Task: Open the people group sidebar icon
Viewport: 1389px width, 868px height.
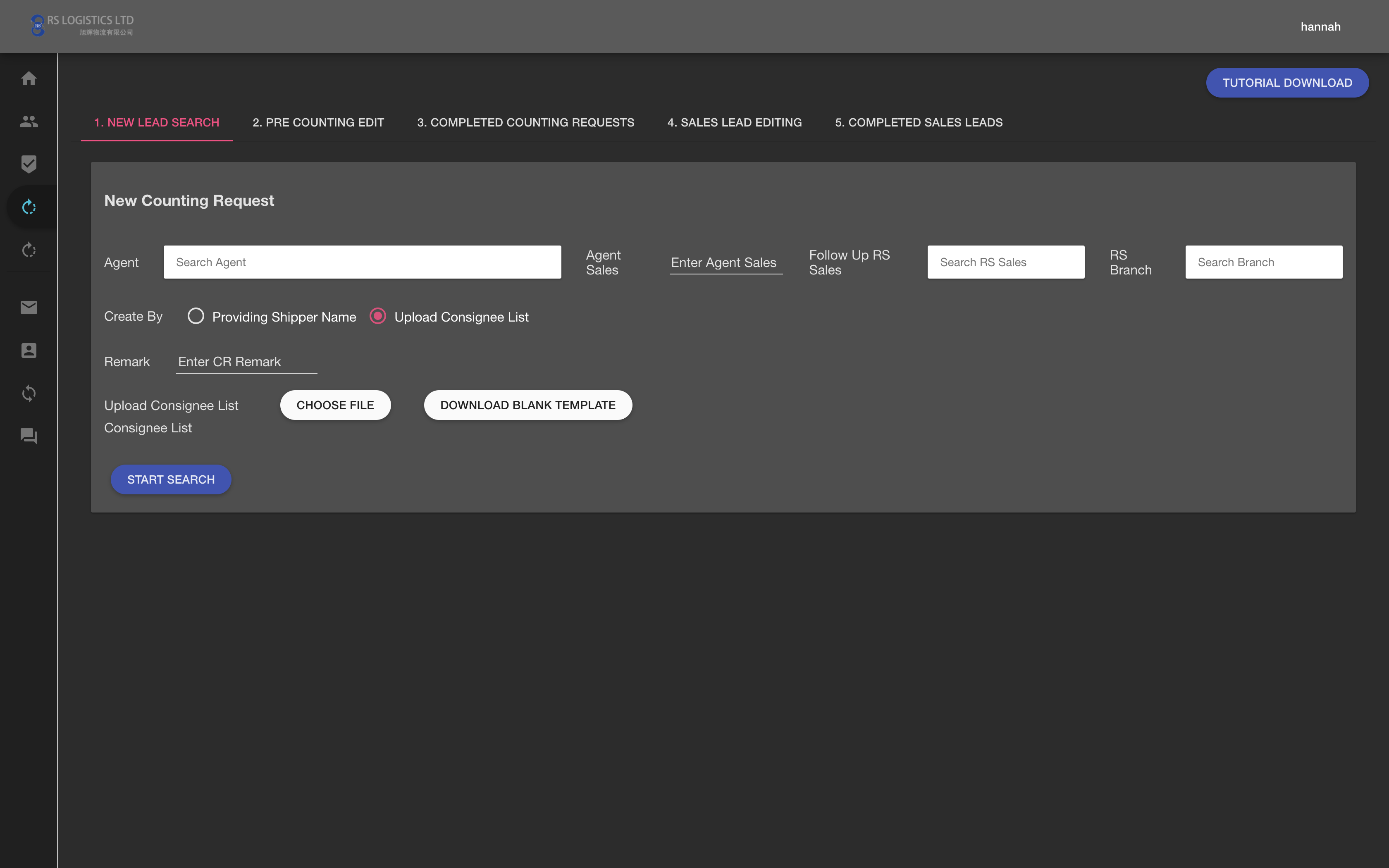Action: 29,121
